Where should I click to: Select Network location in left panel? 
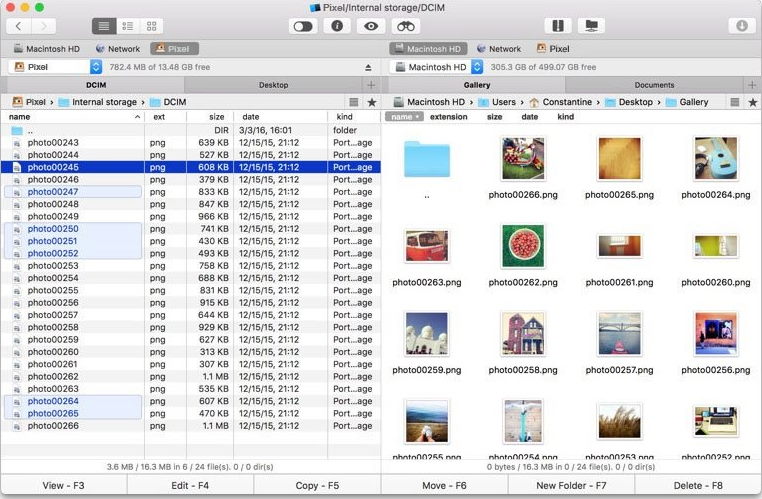118,49
